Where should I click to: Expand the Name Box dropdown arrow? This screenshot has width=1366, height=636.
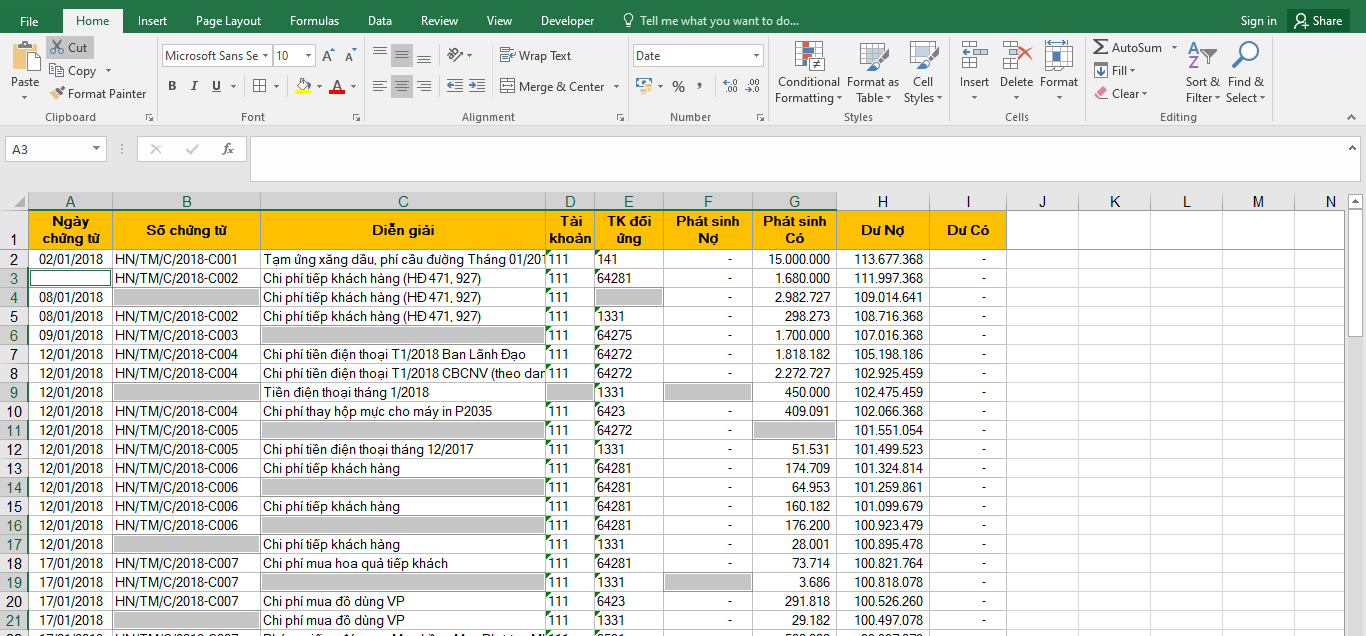[97, 149]
